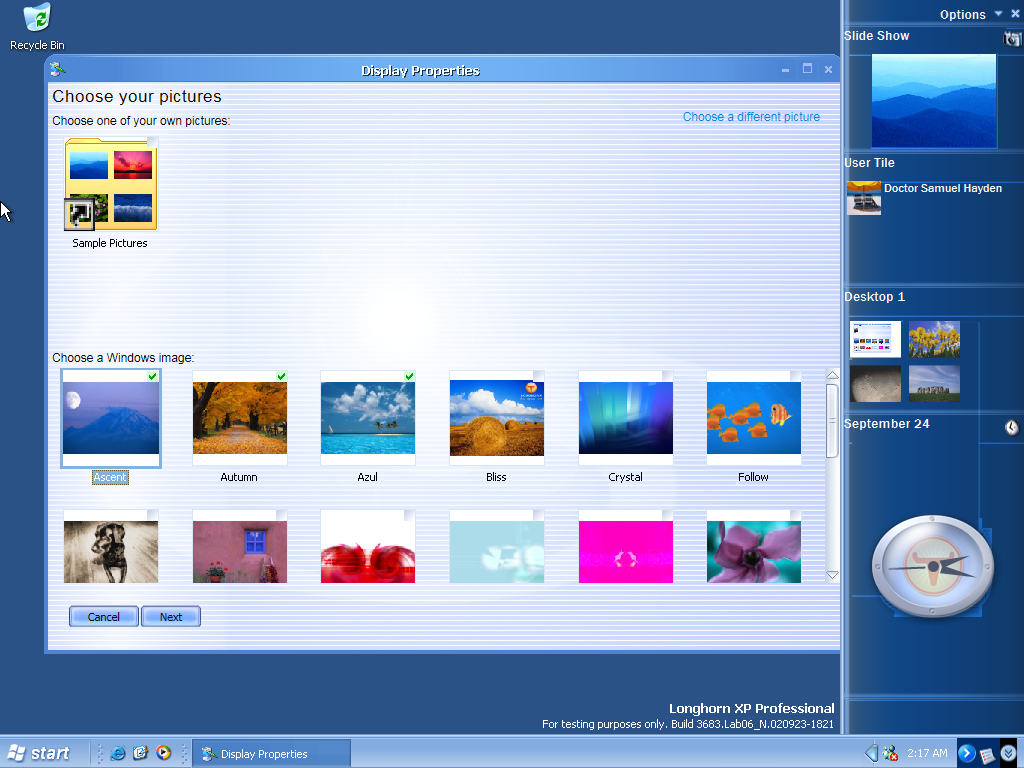Click the Cancel button

click(104, 616)
